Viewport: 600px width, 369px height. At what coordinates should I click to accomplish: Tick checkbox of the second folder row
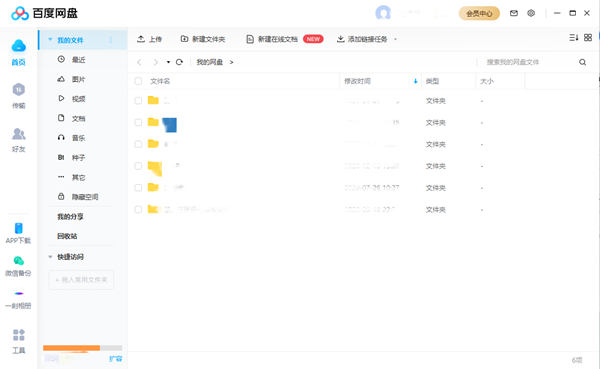pos(138,122)
